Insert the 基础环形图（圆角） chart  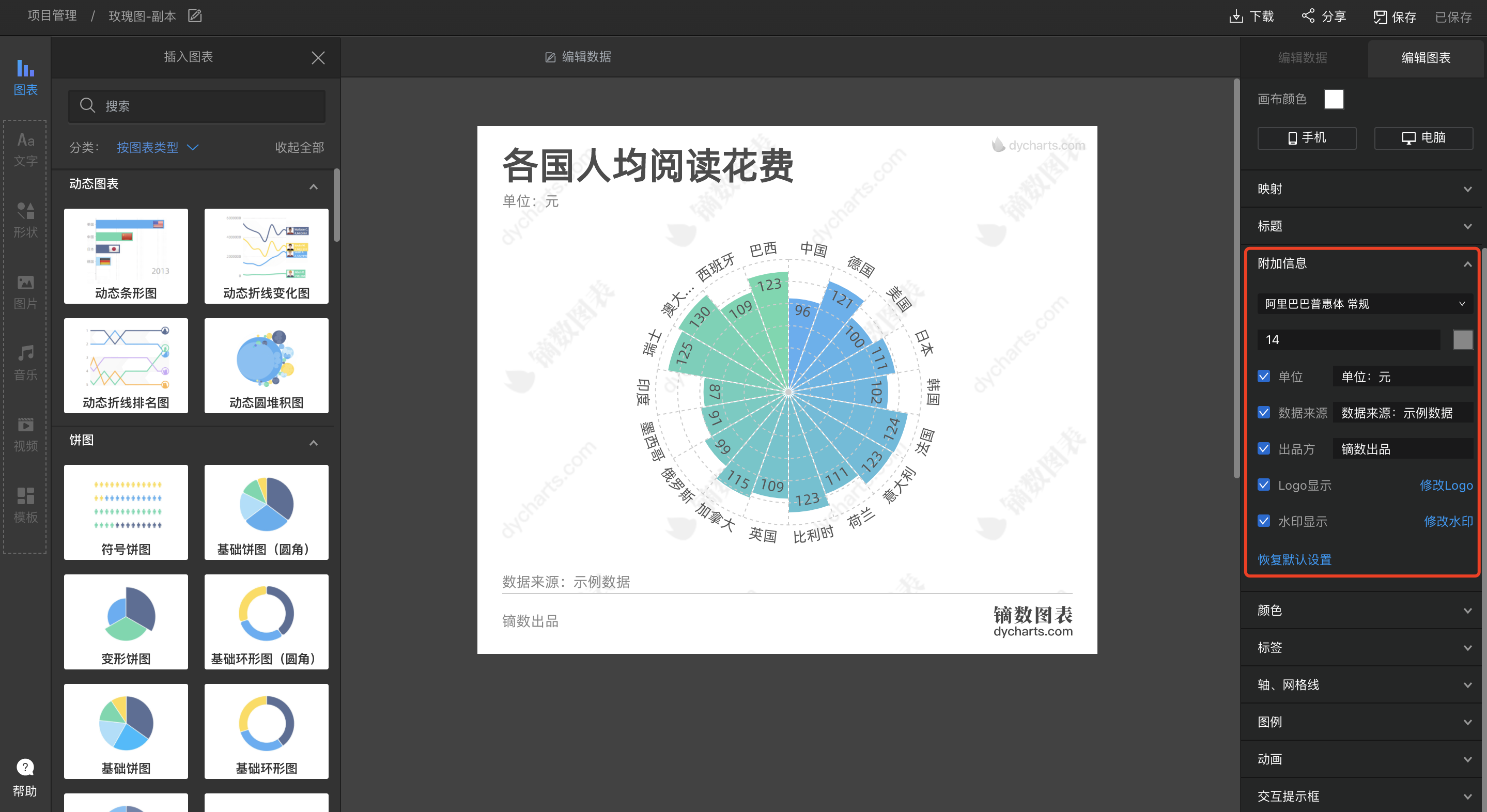tap(266, 621)
